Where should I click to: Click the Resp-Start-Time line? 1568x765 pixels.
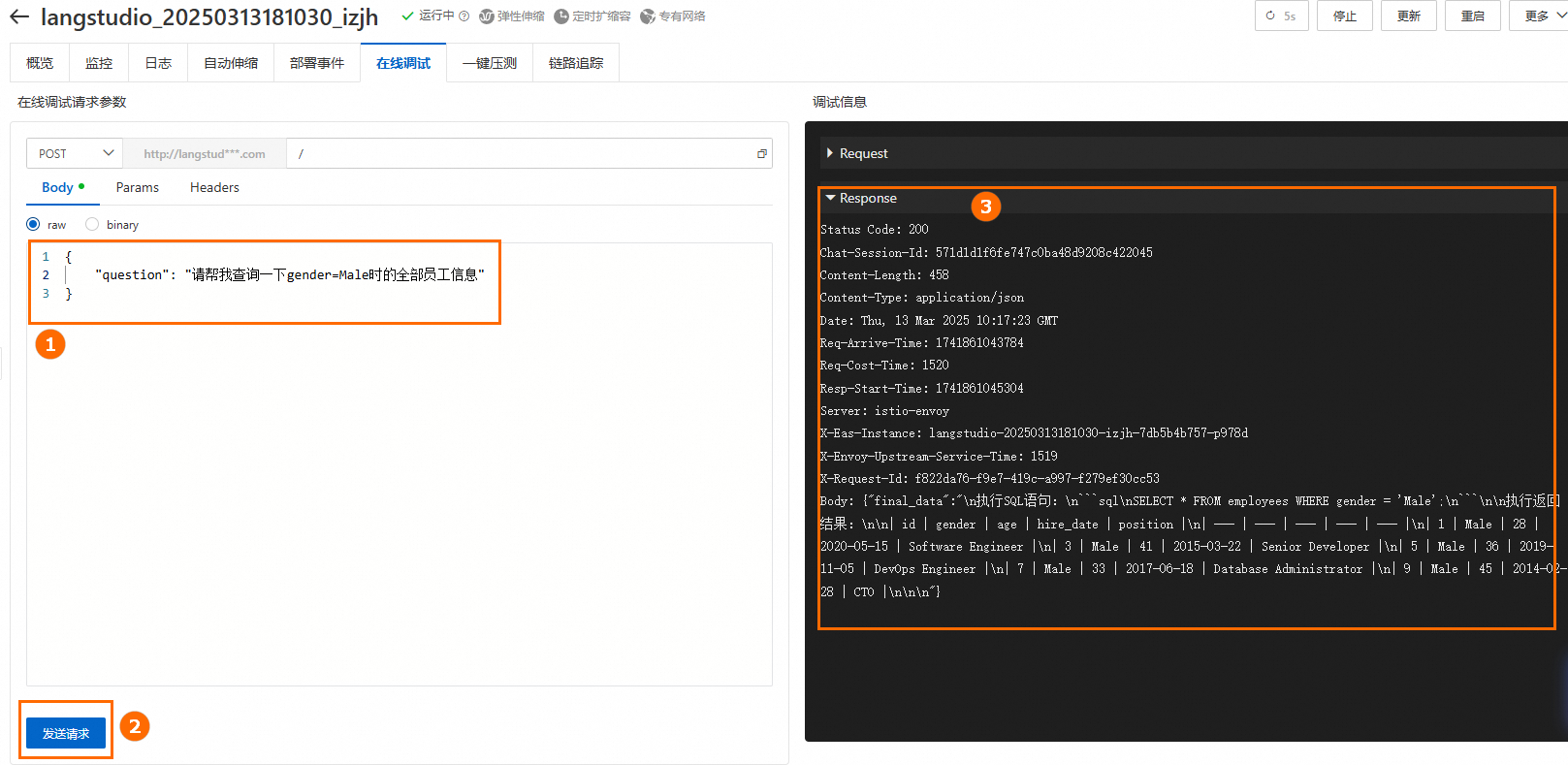tap(922, 388)
